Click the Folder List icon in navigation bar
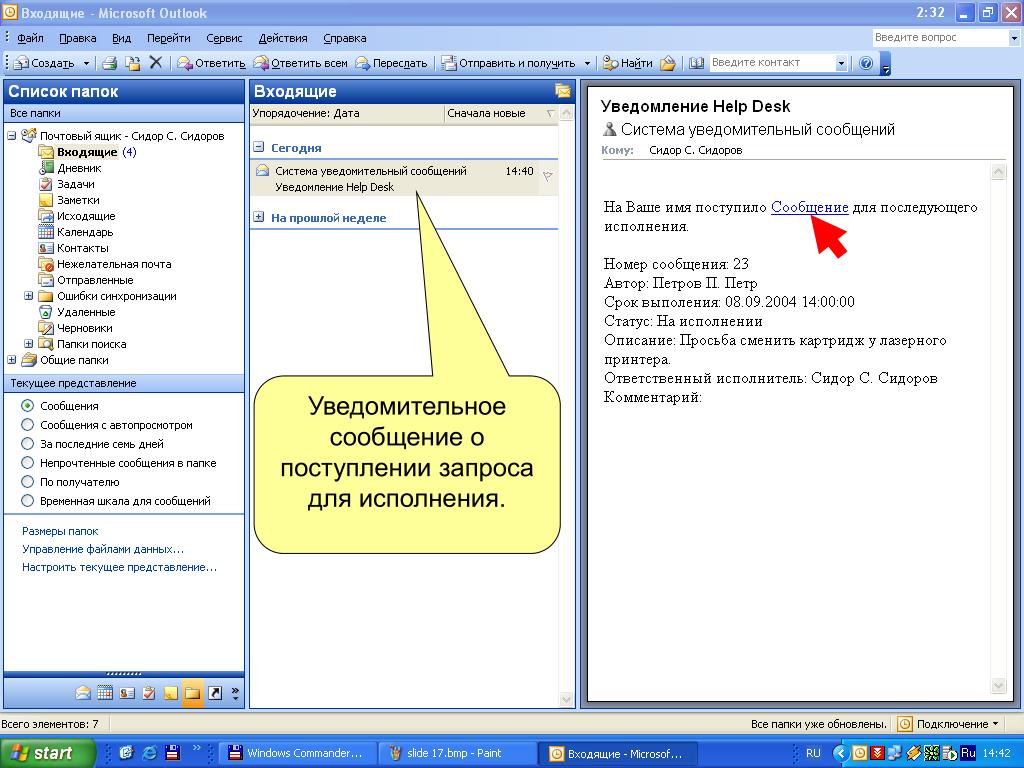Image resolution: width=1024 pixels, height=768 pixels. (193, 693)
